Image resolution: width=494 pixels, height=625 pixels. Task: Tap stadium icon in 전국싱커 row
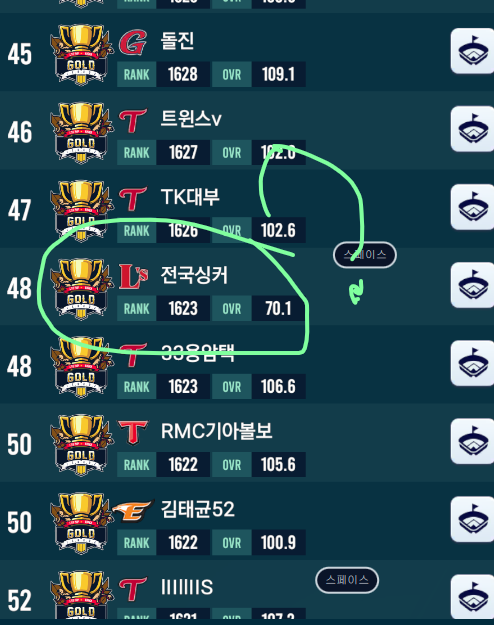pos(472,285)
